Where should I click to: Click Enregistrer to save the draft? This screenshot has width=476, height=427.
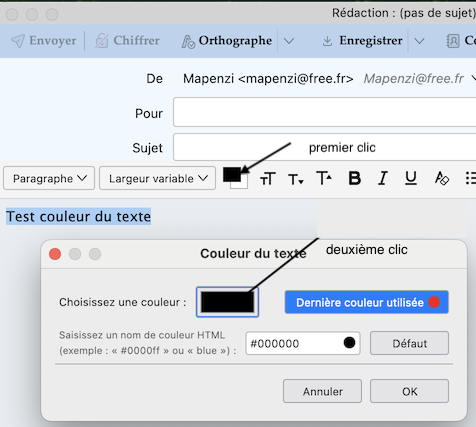[362, 41]
